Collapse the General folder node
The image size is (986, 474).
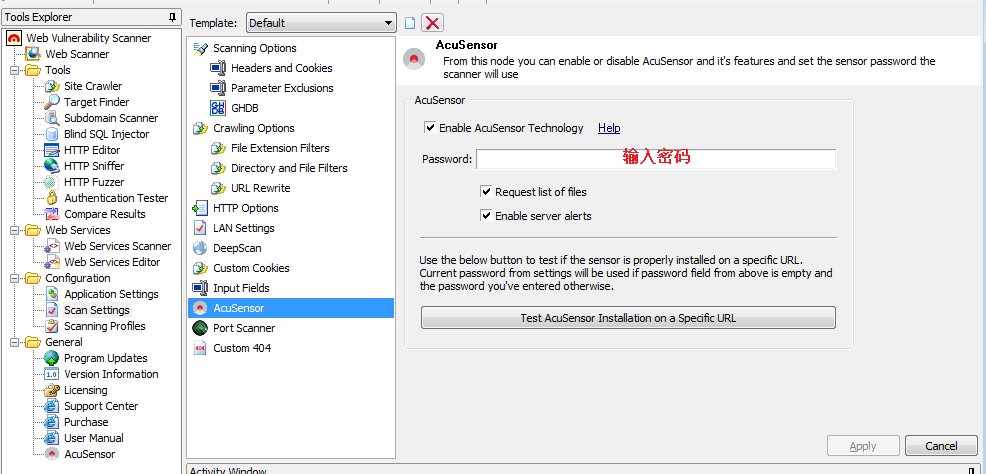pos(15,342)
